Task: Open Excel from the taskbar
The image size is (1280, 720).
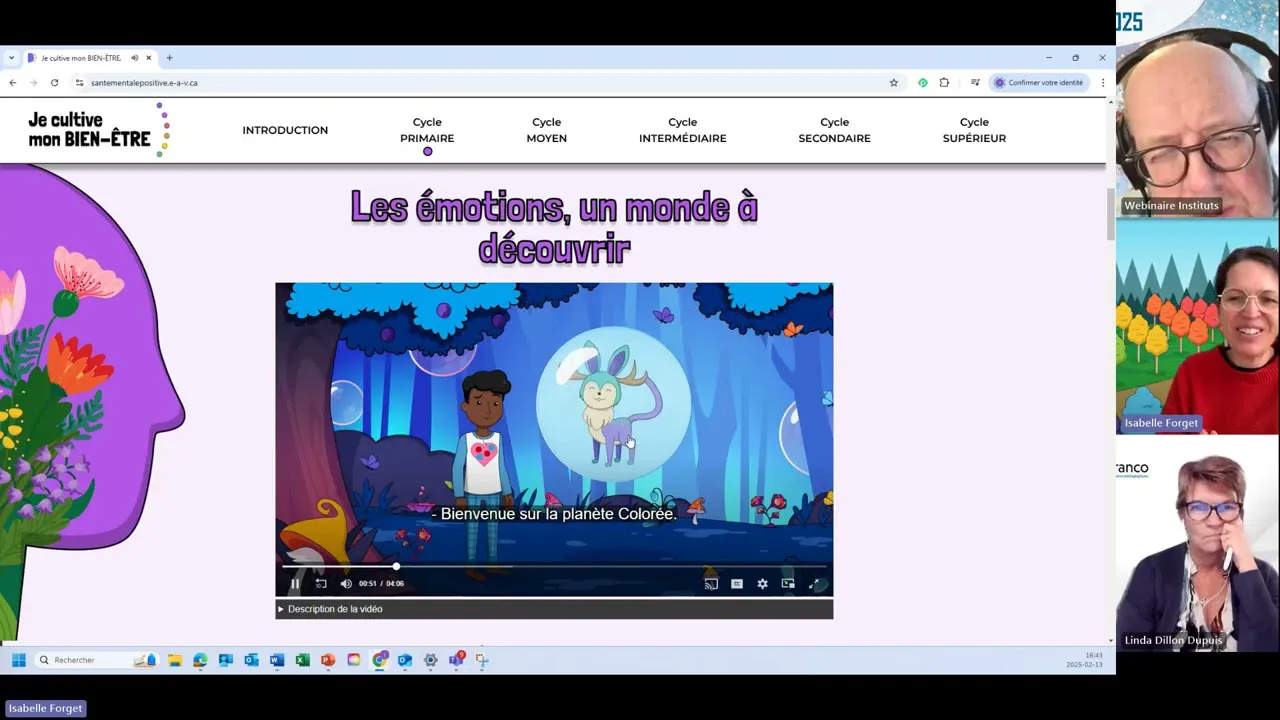Action: pyautogui.click(x=302, y=660)
